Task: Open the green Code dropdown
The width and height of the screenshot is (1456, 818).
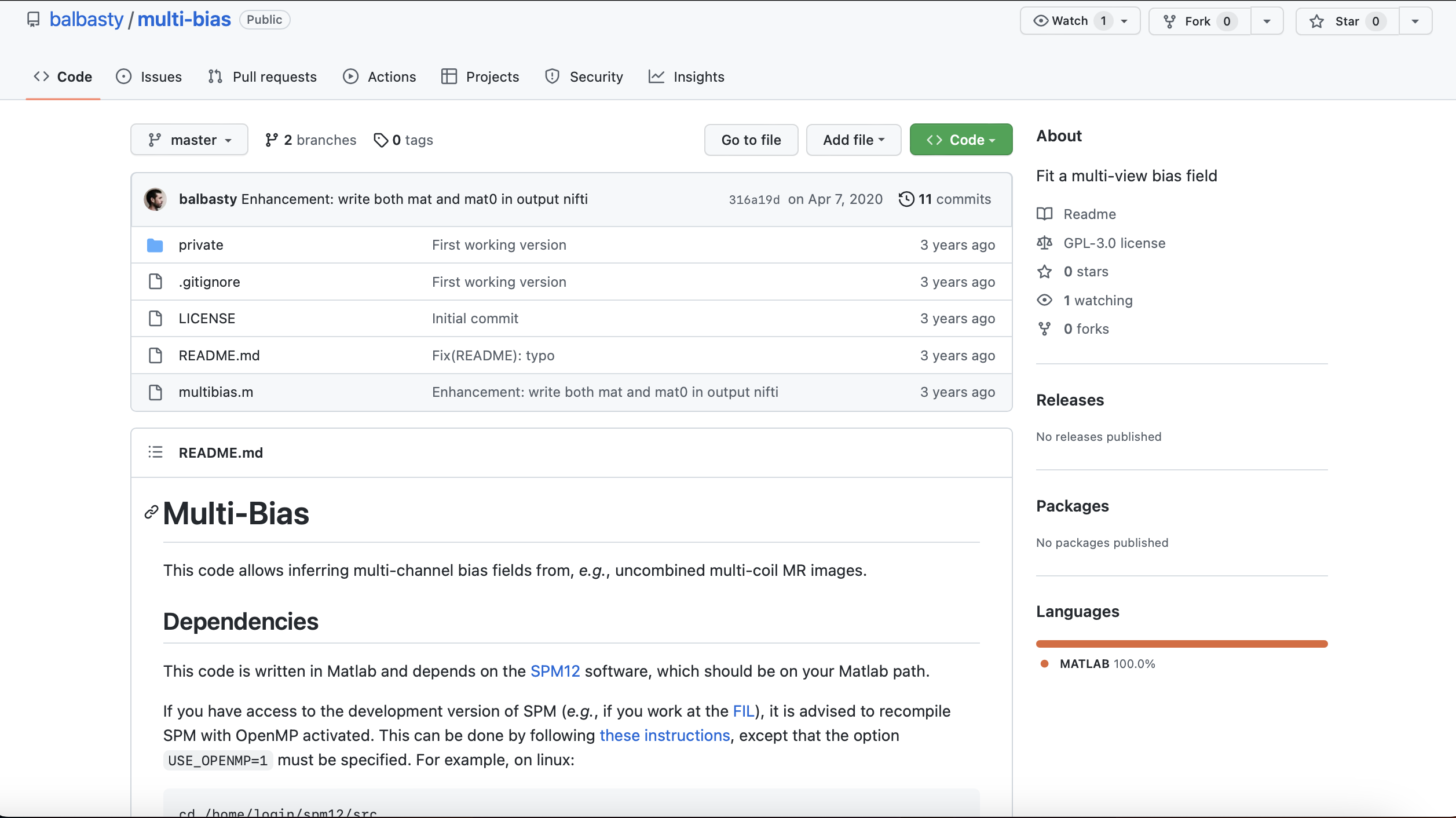Action: pyautogui.click(x=960, y=140)
